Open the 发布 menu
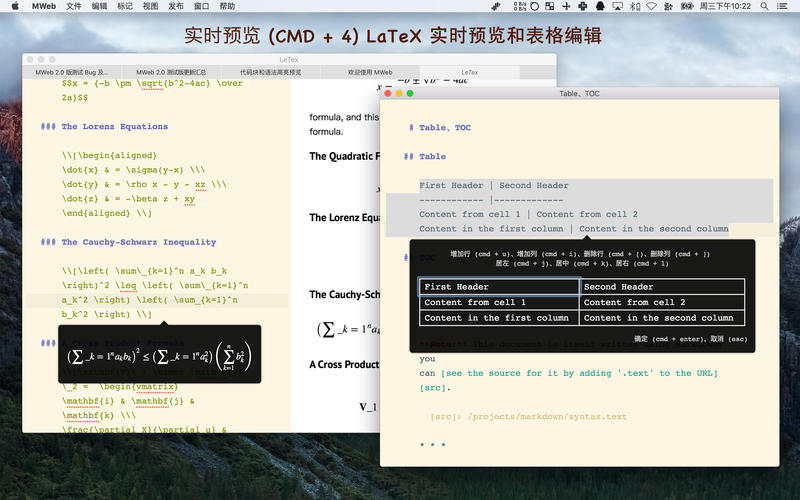Image resolution: width=800 pixels, height=500 pixels. coord(176,6)
